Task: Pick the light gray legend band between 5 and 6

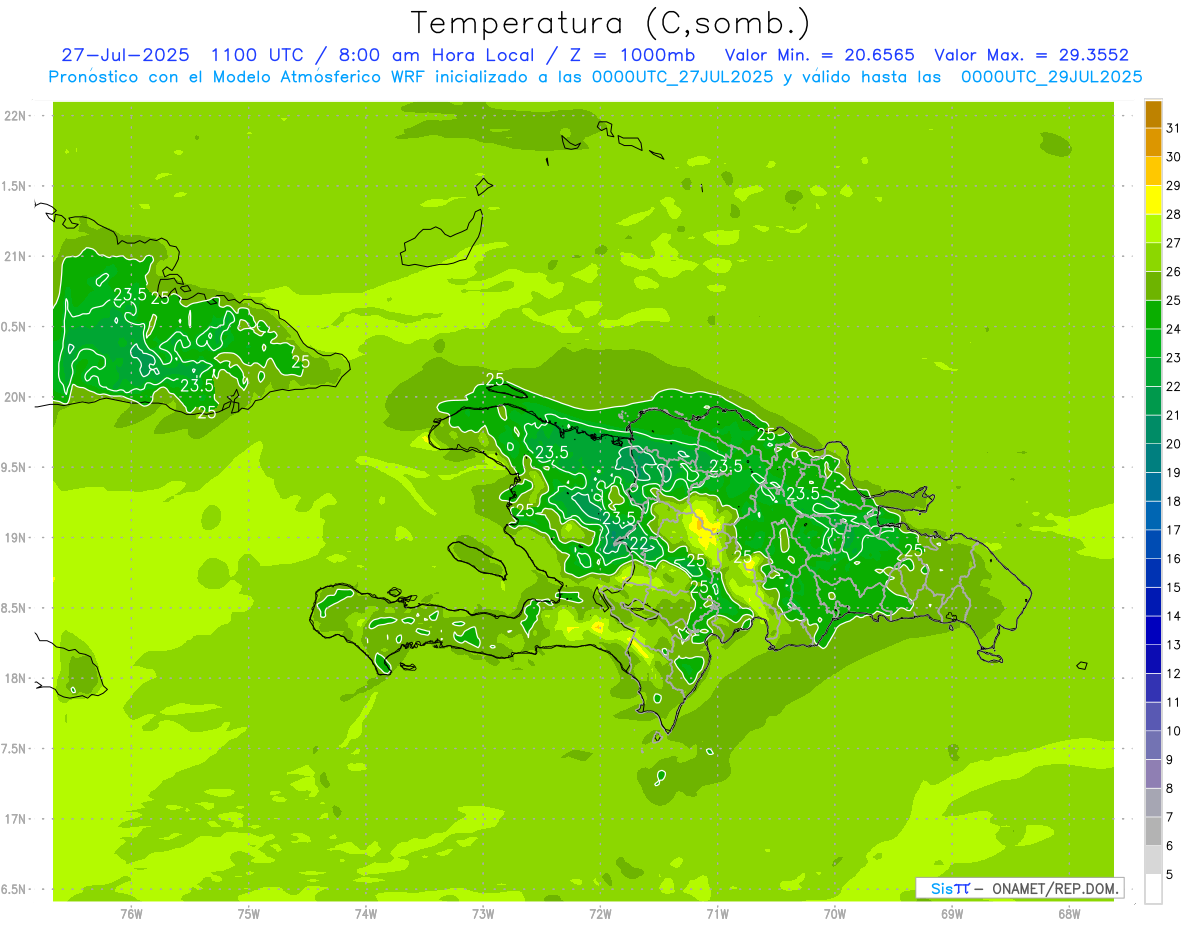Action: coord(1153,860)
